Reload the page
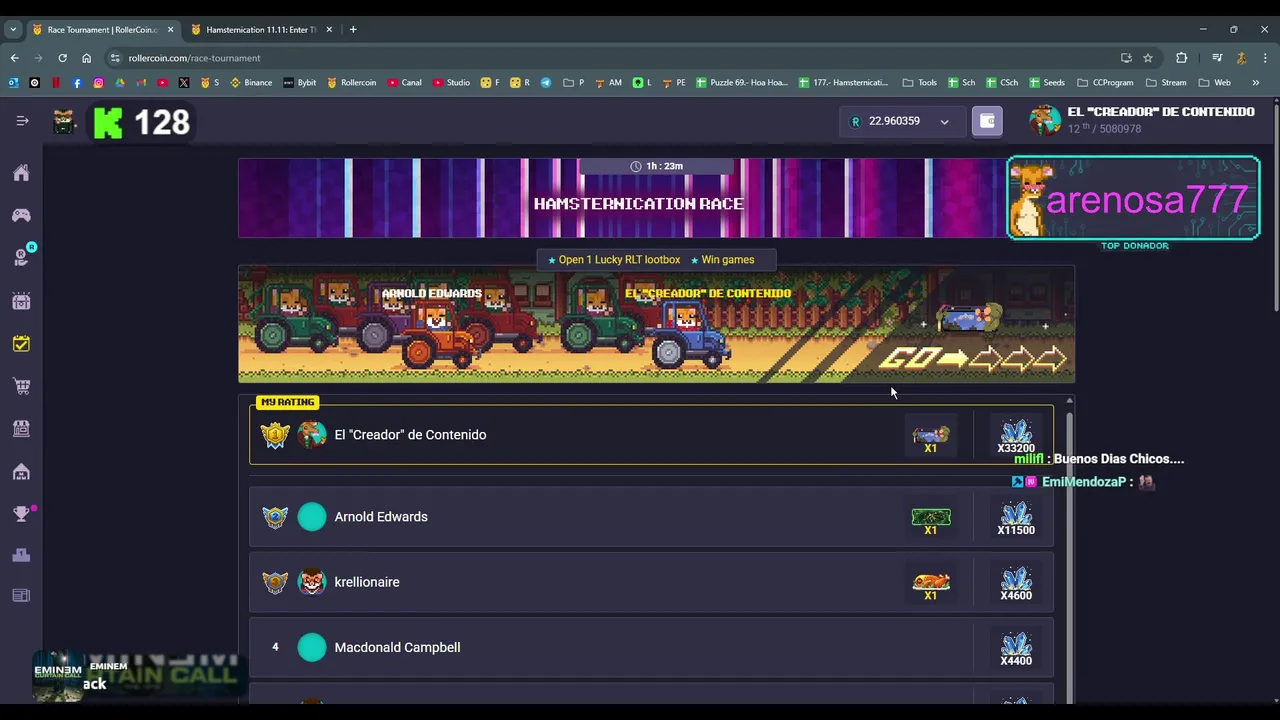The width and height of the screenshot is (1280, 720). tap(62, 58)
